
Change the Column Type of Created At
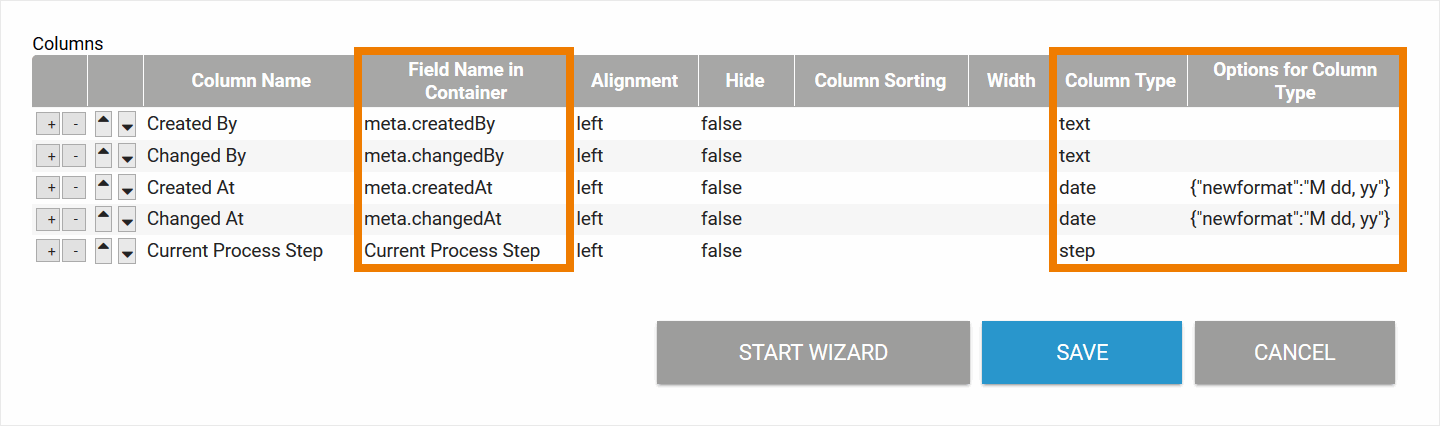(x=1078, y=187)
